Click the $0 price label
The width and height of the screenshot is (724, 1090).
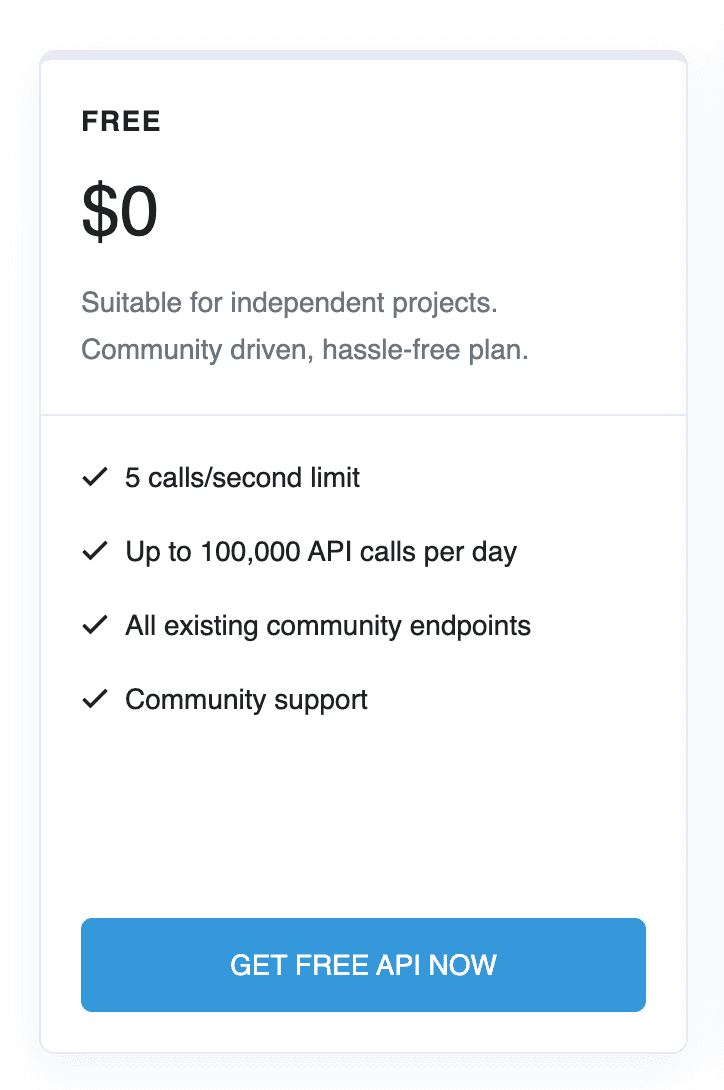pos(120,212)
